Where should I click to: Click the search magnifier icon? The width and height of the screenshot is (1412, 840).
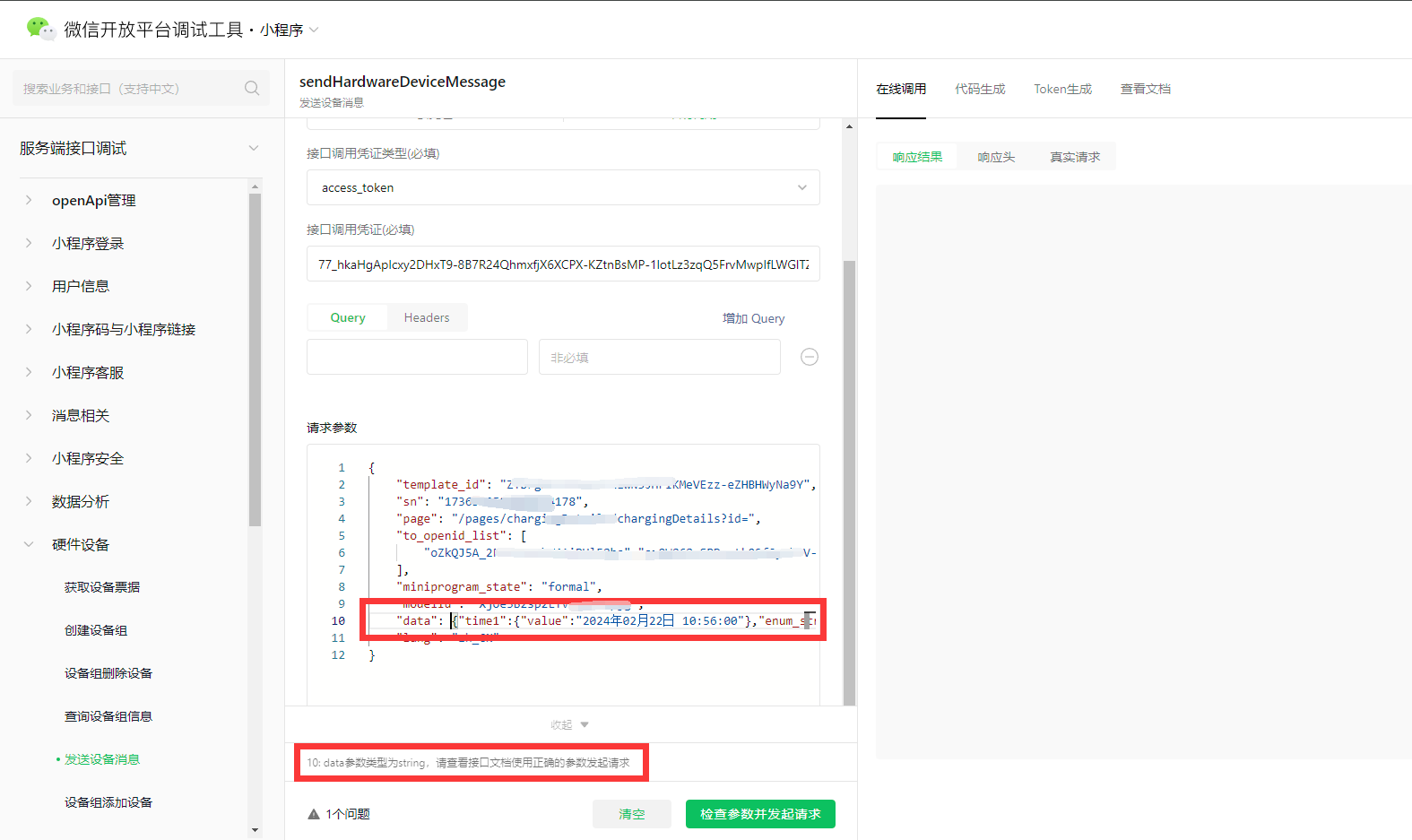(252, 88)
